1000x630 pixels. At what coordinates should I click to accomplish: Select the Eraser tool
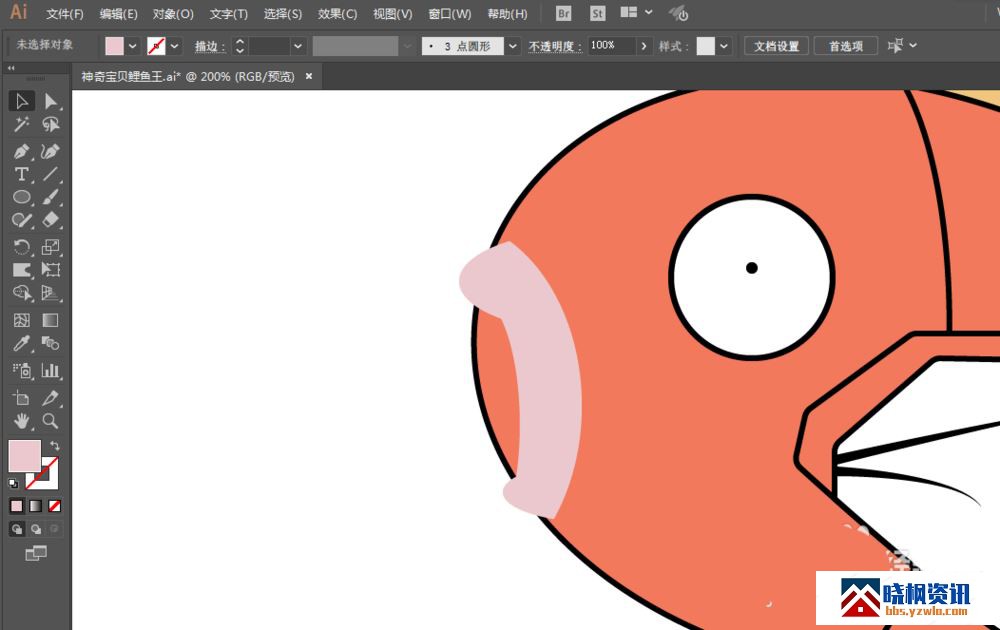[x=50, y=220]
